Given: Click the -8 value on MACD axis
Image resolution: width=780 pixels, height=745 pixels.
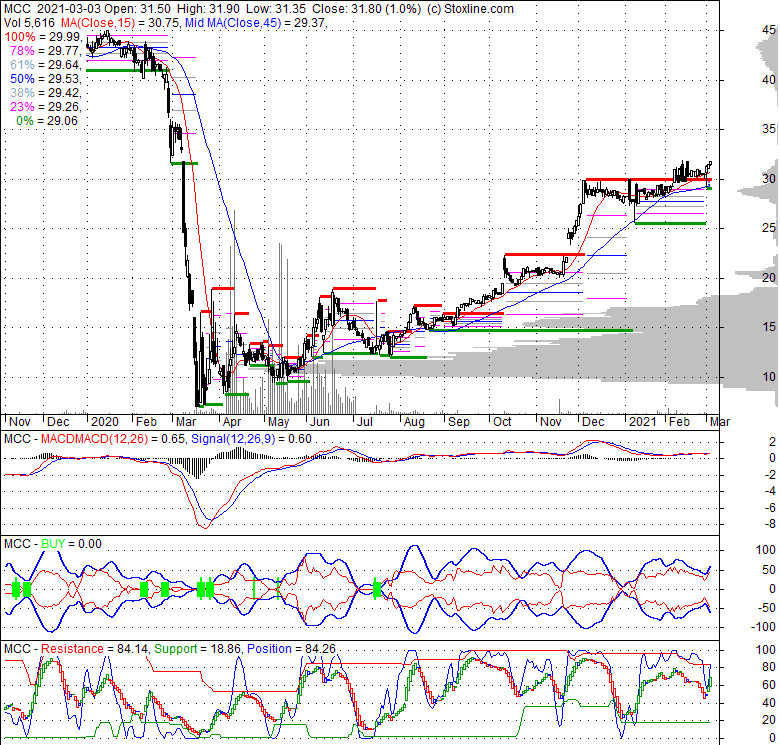Looking at the screenshot, I should click(771, 524).
